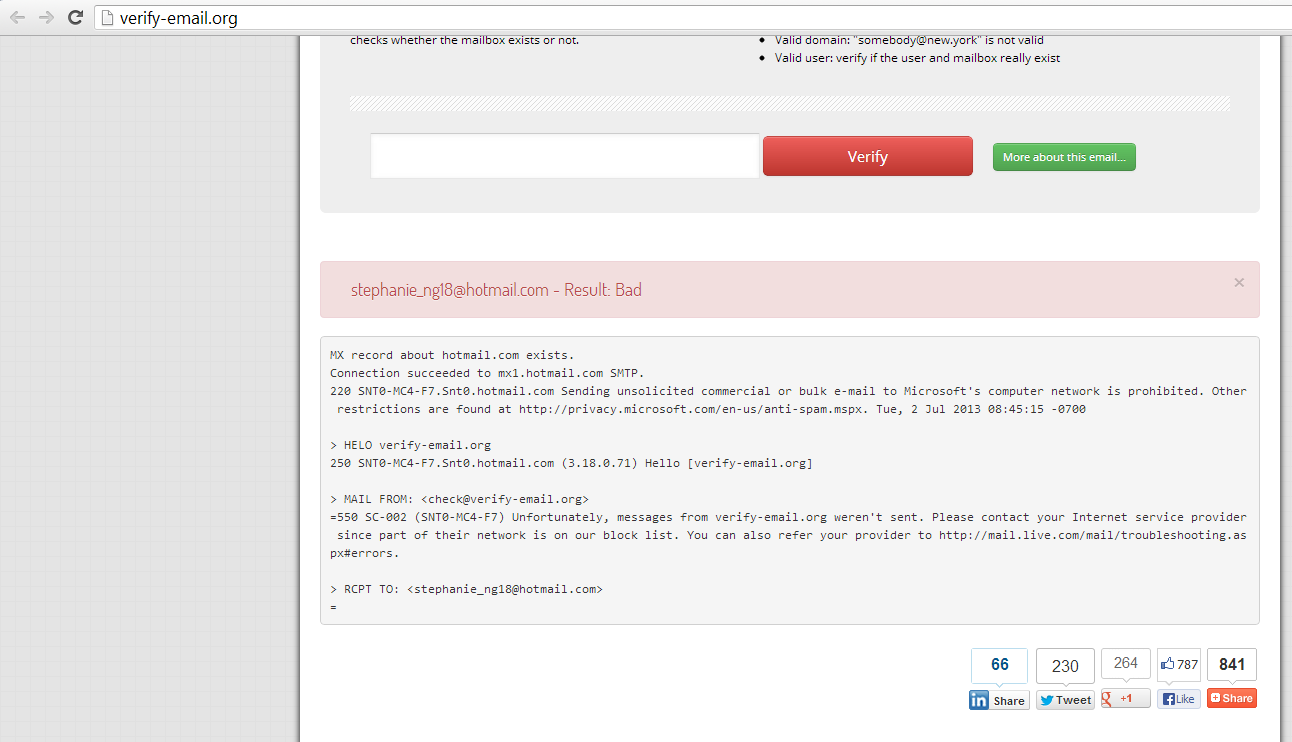This screenshot has height=742, width=1292.
Task: Click the Tweet count bubble 230
Action: (x=1066, y=666)
